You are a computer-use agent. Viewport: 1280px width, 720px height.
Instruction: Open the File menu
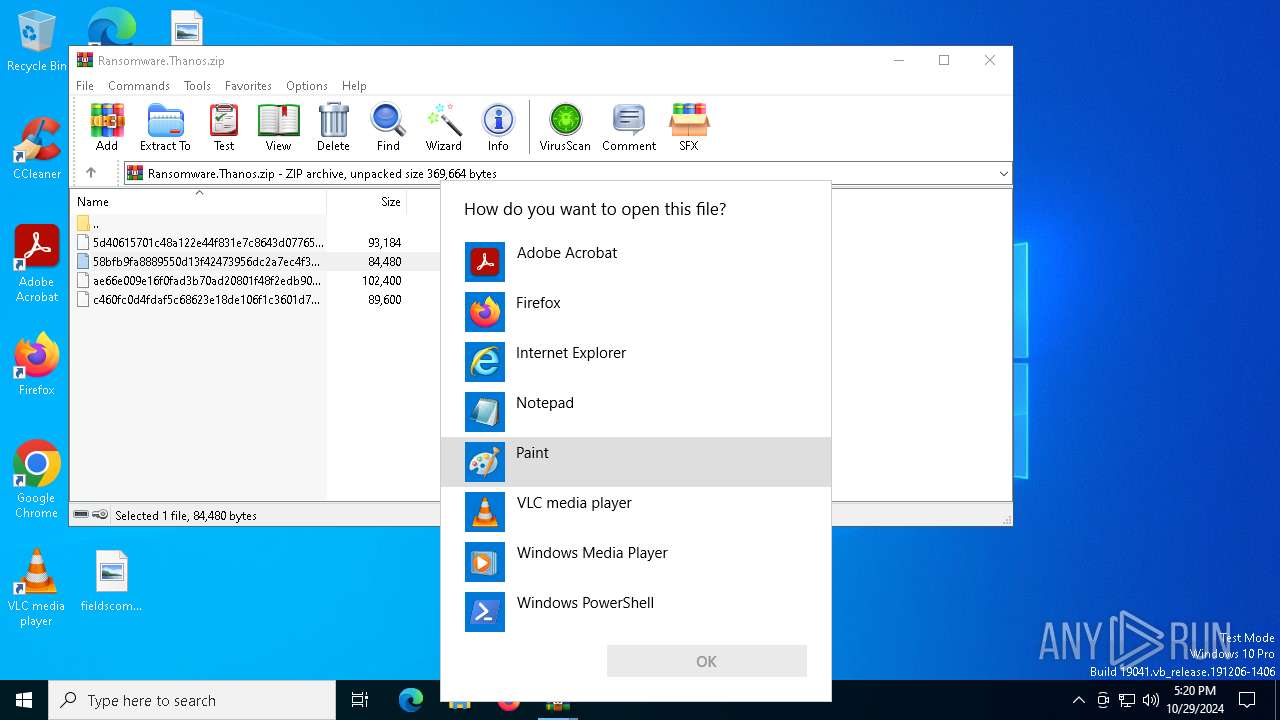pyautogui.click(x=85, y=86)
